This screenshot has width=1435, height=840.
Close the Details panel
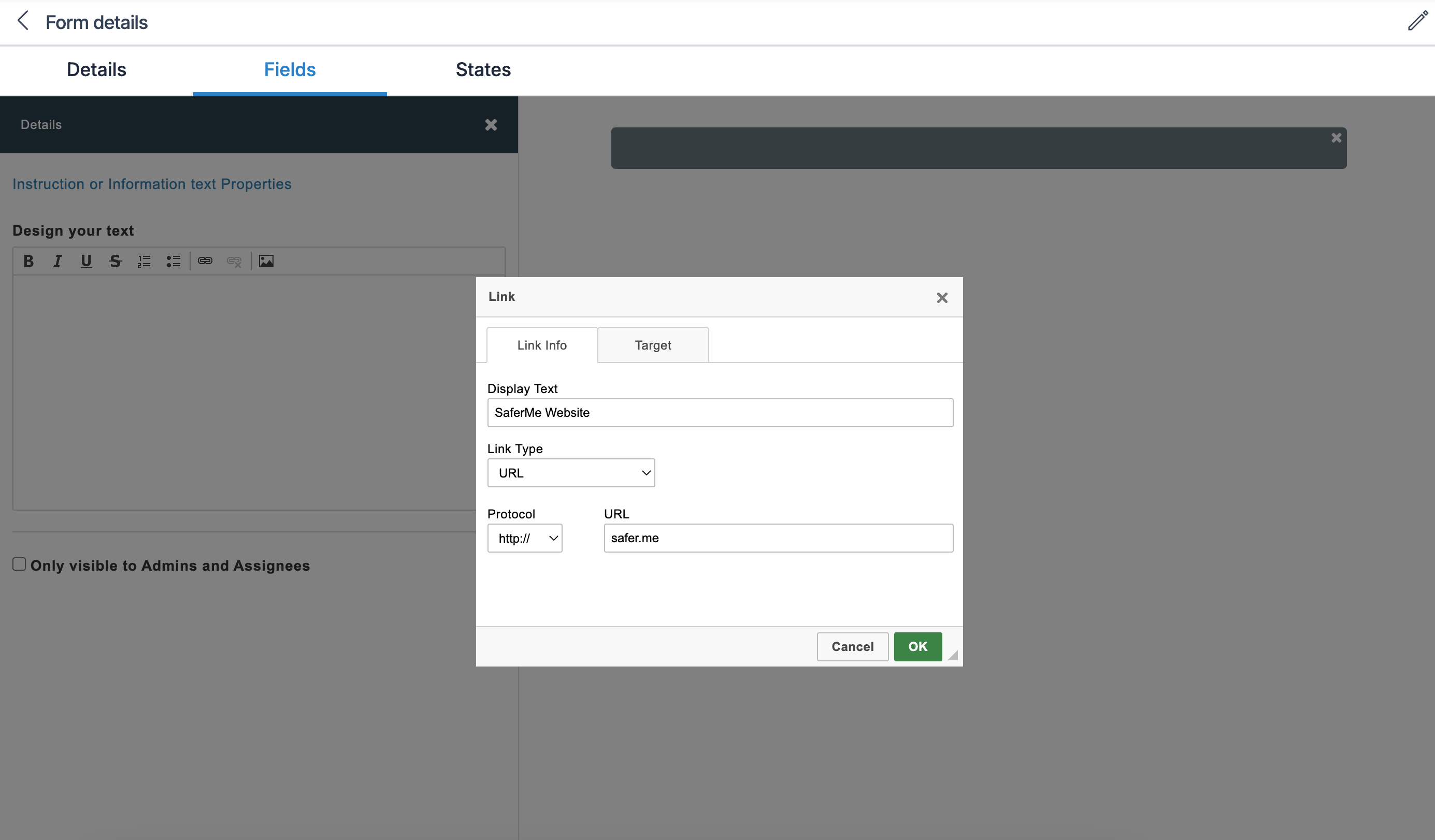coord(491,125)
